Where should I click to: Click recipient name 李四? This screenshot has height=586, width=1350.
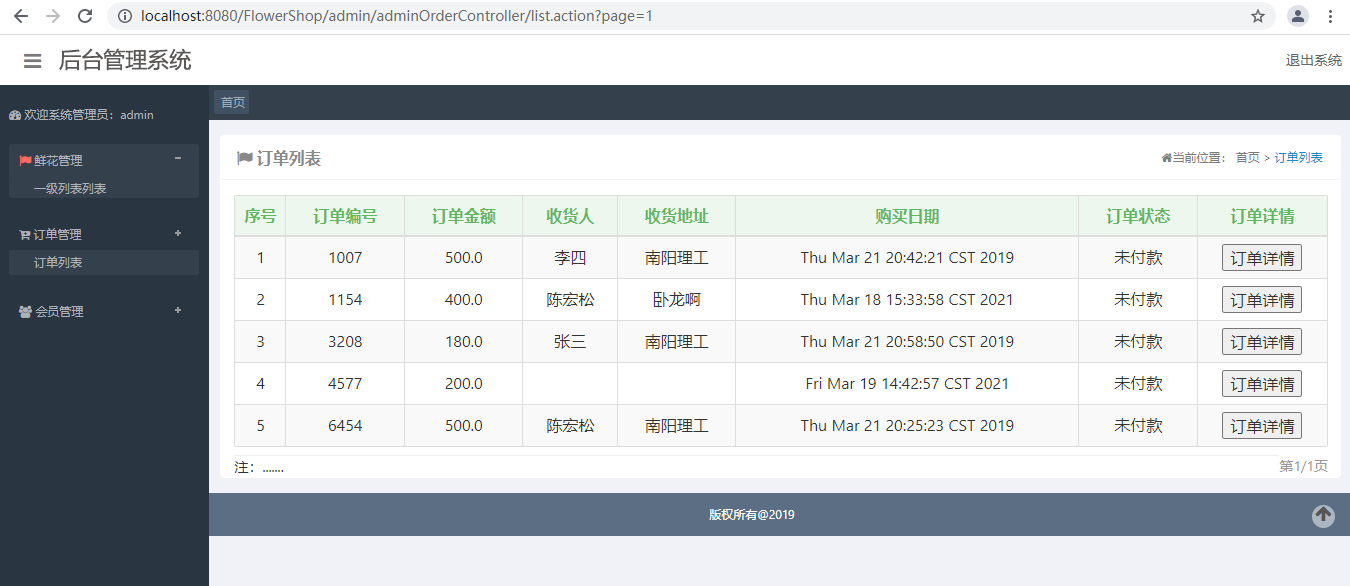click(570, 258)
